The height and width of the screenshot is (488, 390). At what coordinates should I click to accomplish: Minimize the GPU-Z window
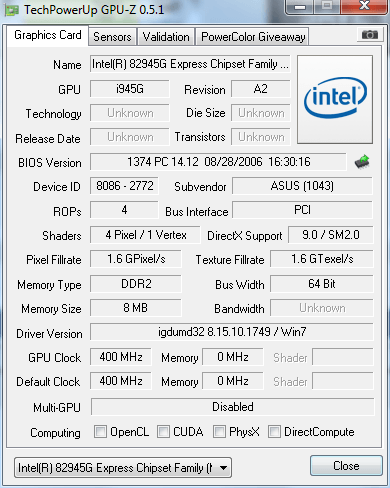tap(300, 6)
